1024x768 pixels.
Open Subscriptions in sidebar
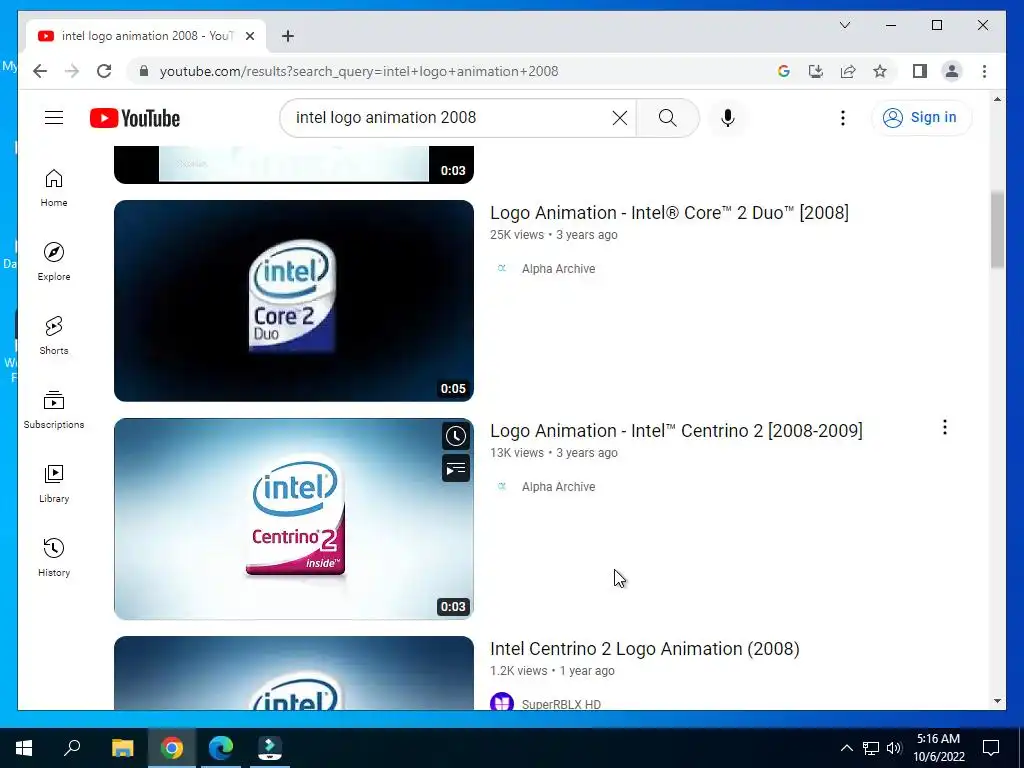[x=54, y=409]
